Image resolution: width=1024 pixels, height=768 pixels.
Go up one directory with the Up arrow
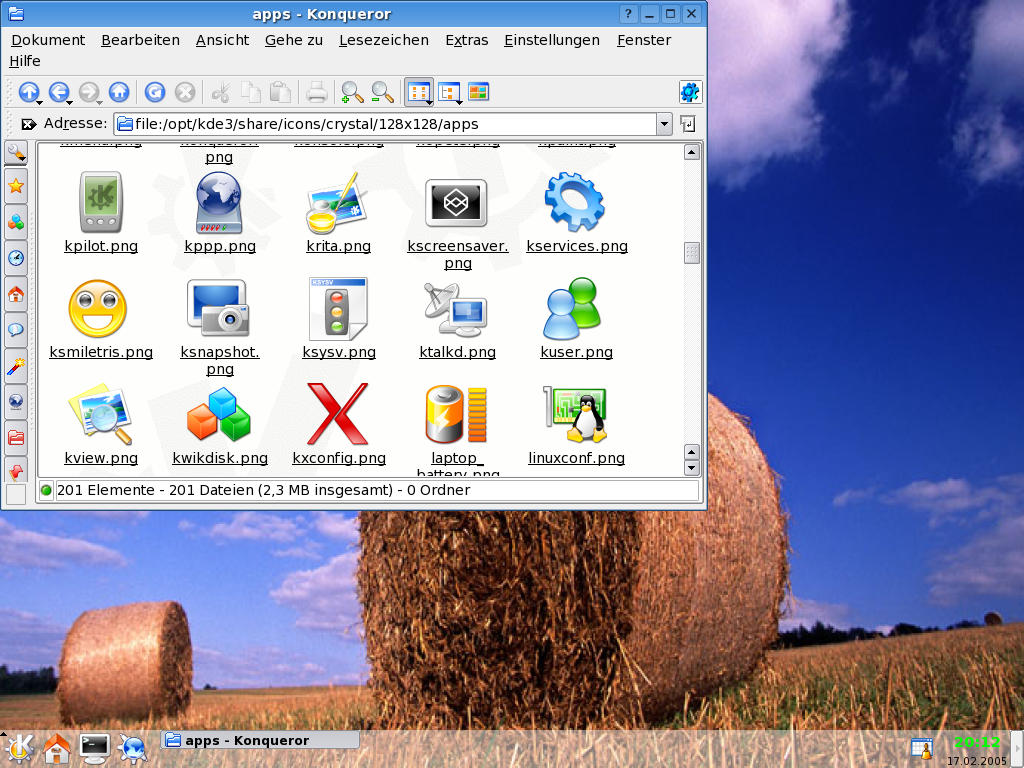tap(29, 92)
